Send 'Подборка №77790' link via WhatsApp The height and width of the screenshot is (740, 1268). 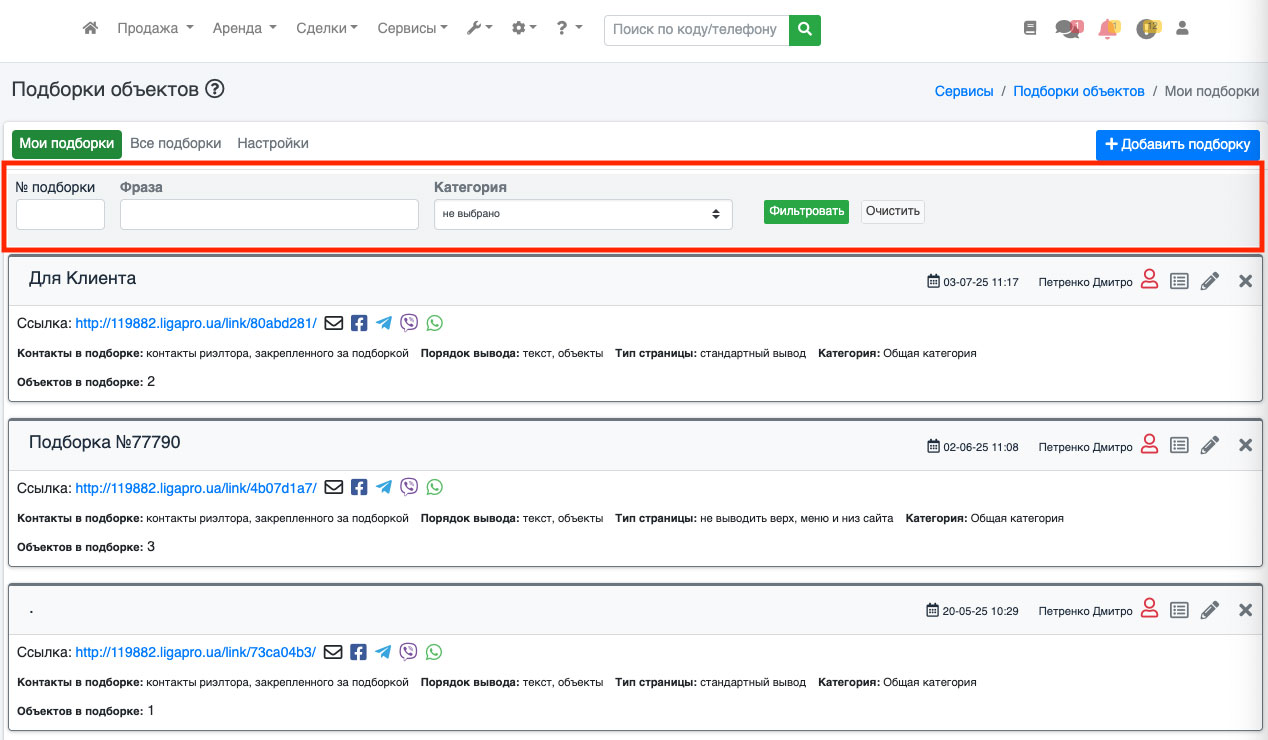click(x=434, y=487)
